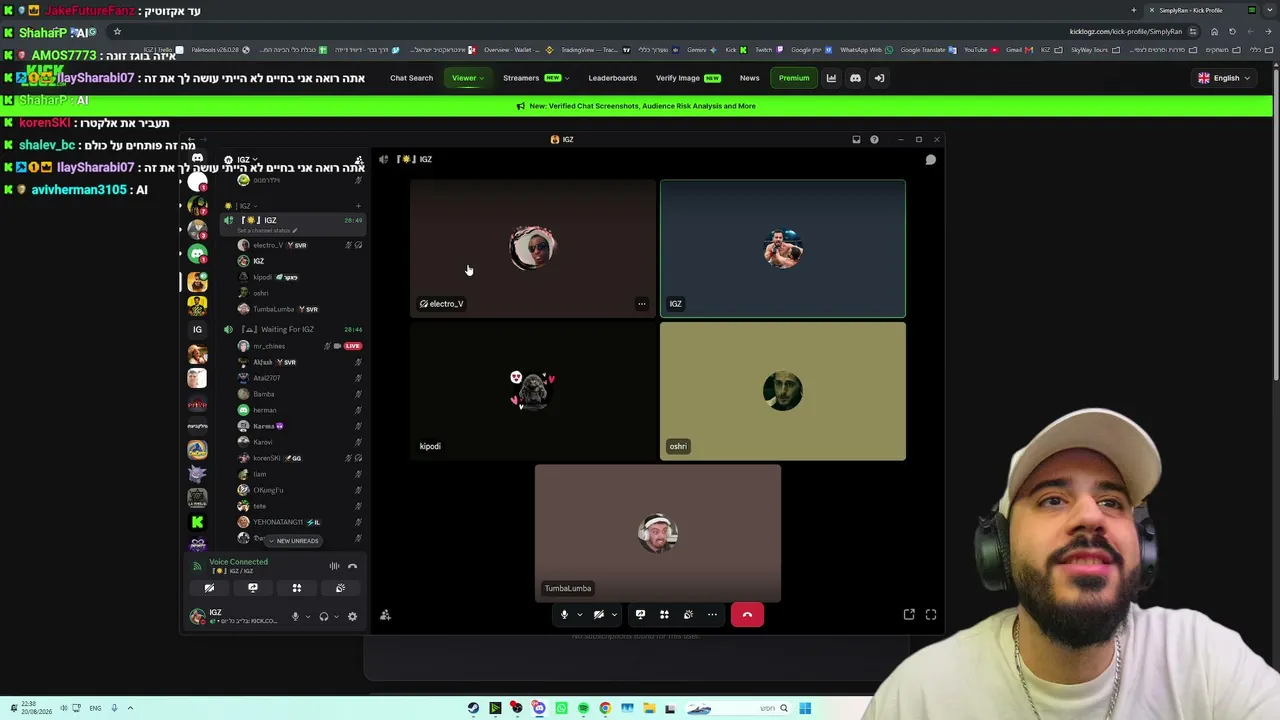Open headphone output arrow in user panel
This screenshot has width=1280, height=720.
click(337, 617)
